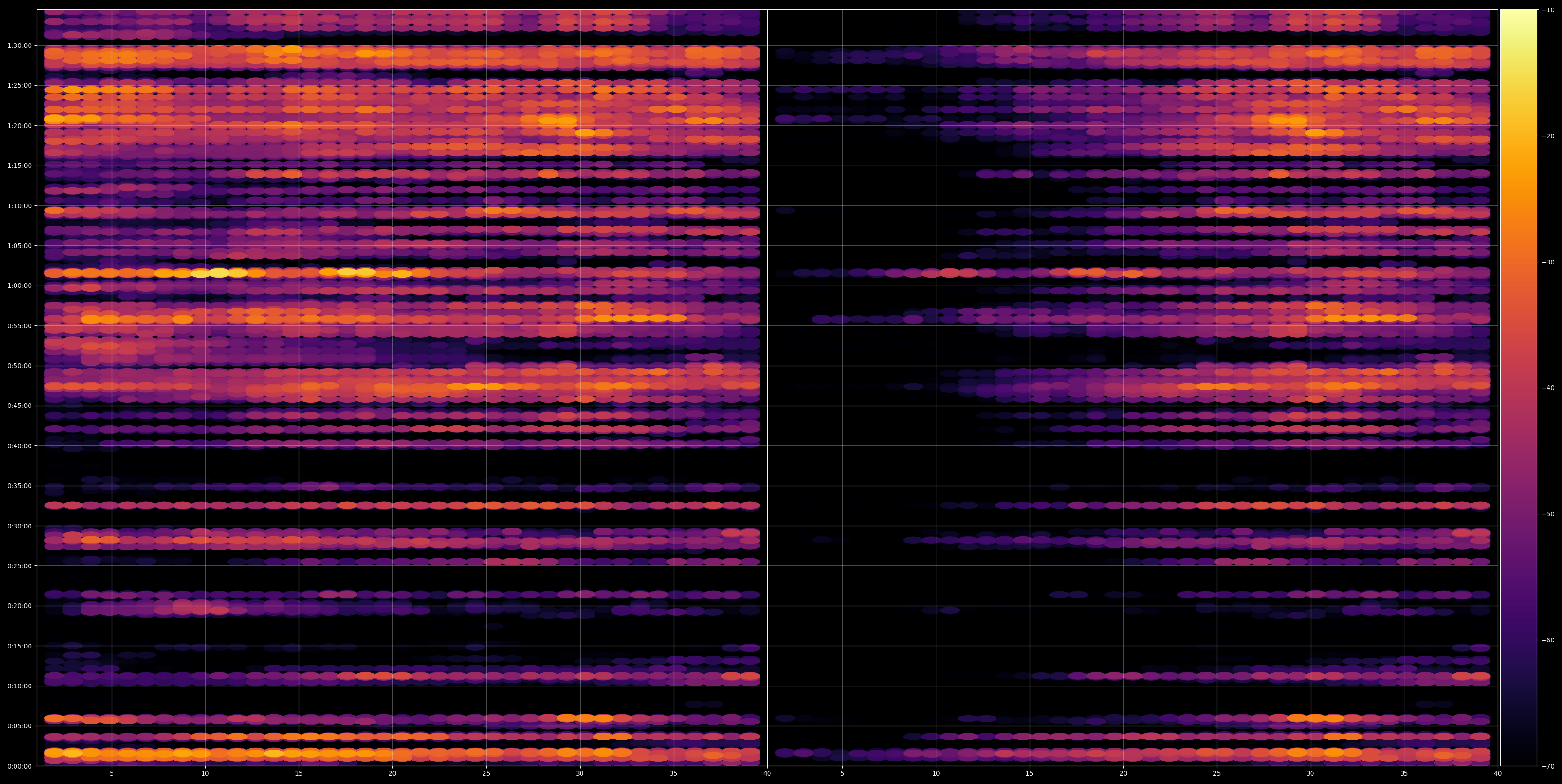This screenshot has height=784, width=1562.
Task: Select the 0:00:00 y-axis tick label
Action: pyautogui.click(x=20, y=766)
